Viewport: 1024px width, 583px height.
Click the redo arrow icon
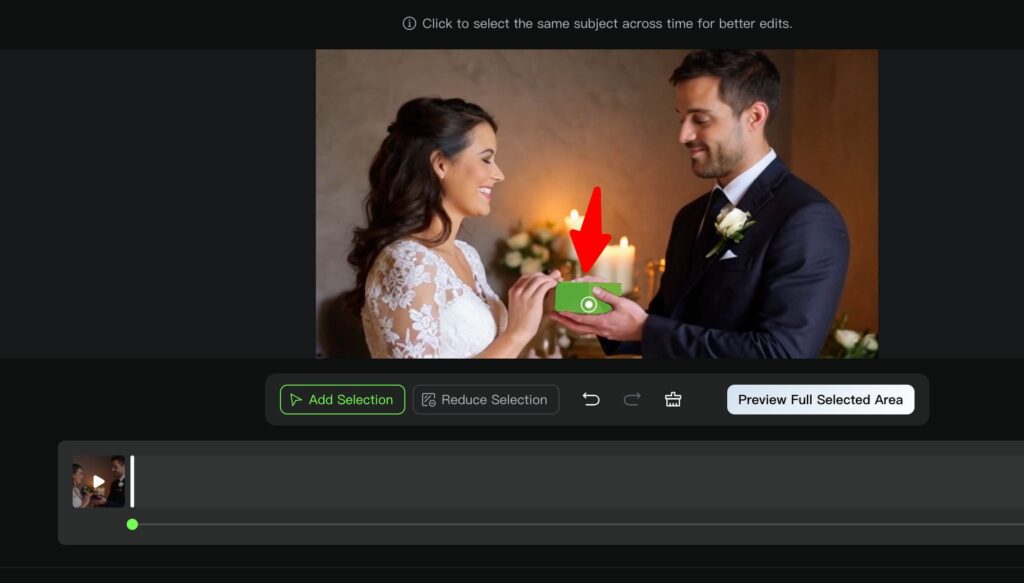point(632,398)
